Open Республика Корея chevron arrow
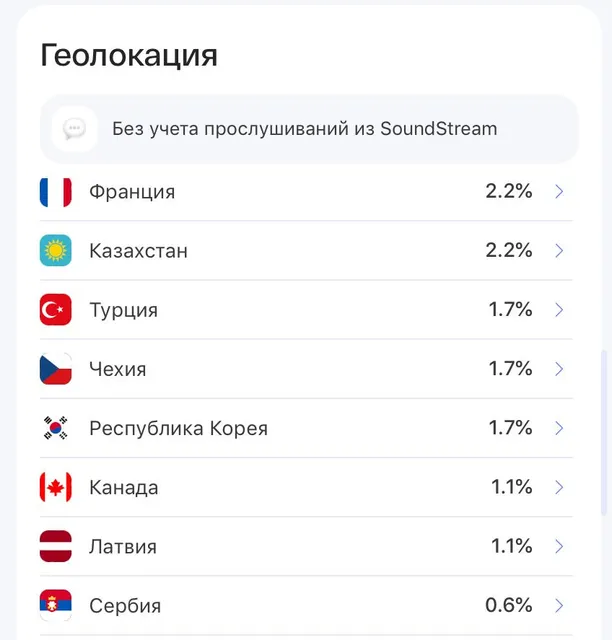 coord(559,428)
